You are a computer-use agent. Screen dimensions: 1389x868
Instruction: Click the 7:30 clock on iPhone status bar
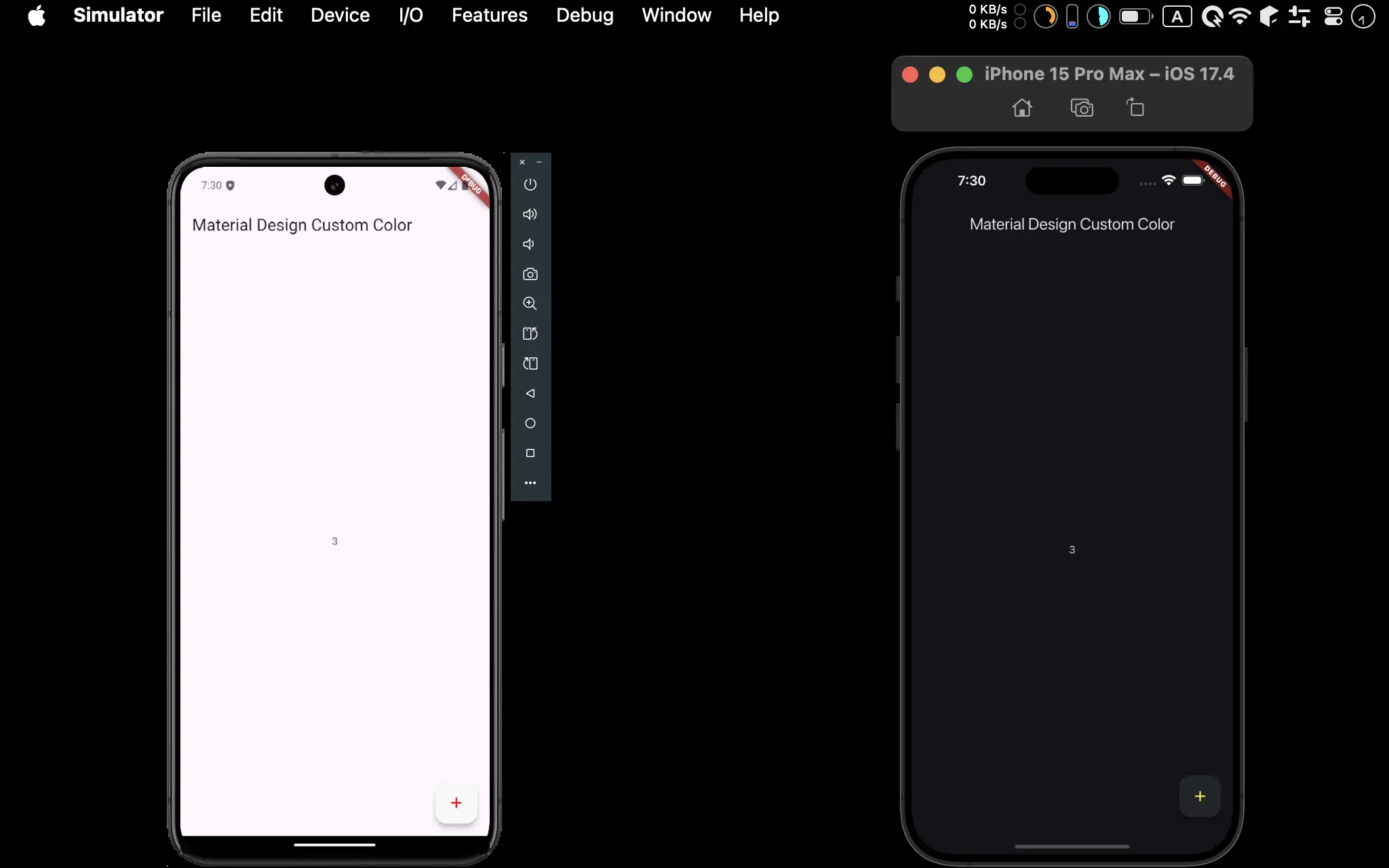[x=971, y=180]
